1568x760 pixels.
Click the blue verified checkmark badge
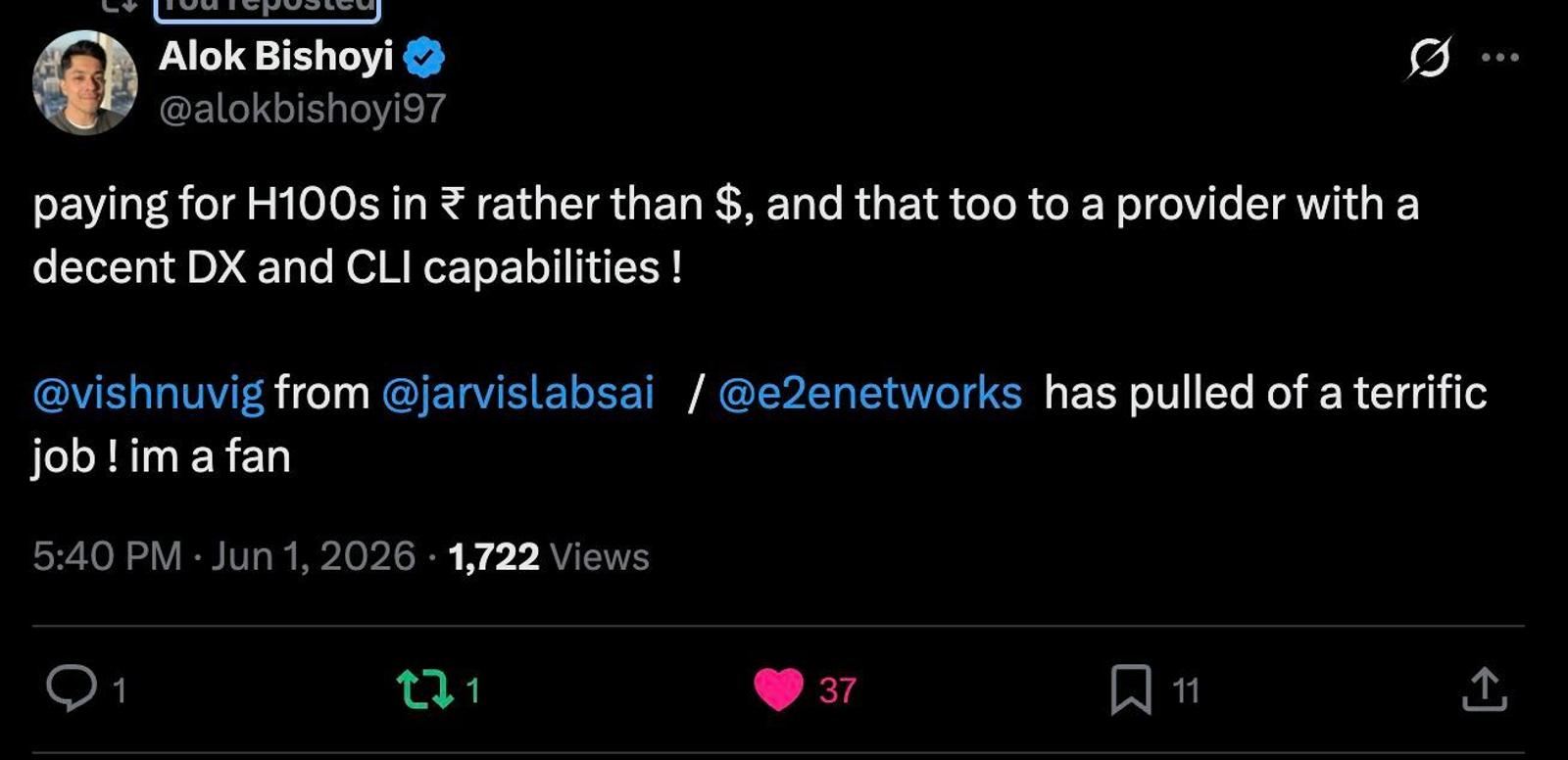tap(424, 57)
